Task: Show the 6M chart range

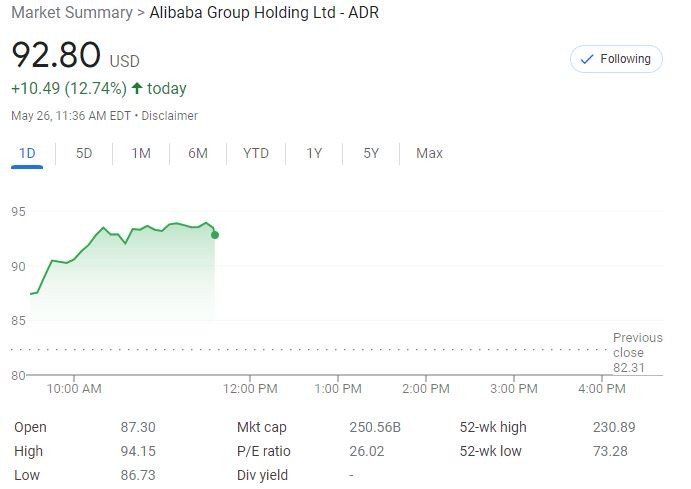Action: tap(198, 153)
